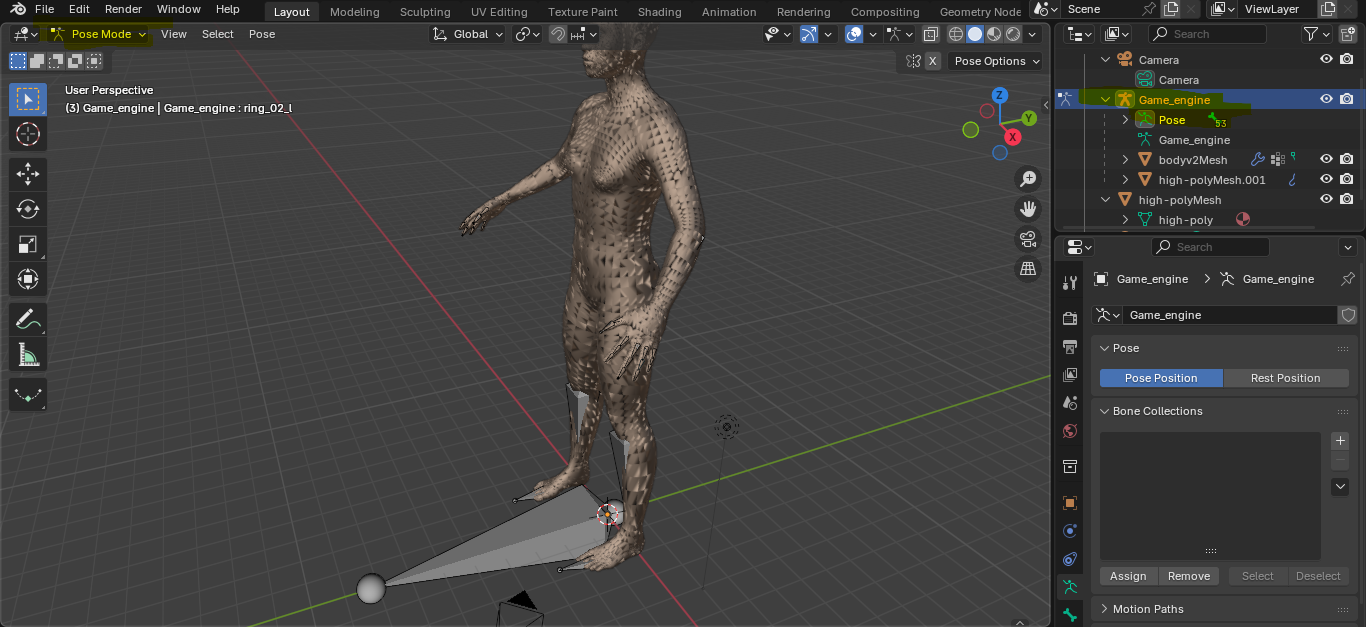Choose the Annotate pencil tool
Image resolution: width=1366 pixels, height=627 pixels.
pos(28,320)
